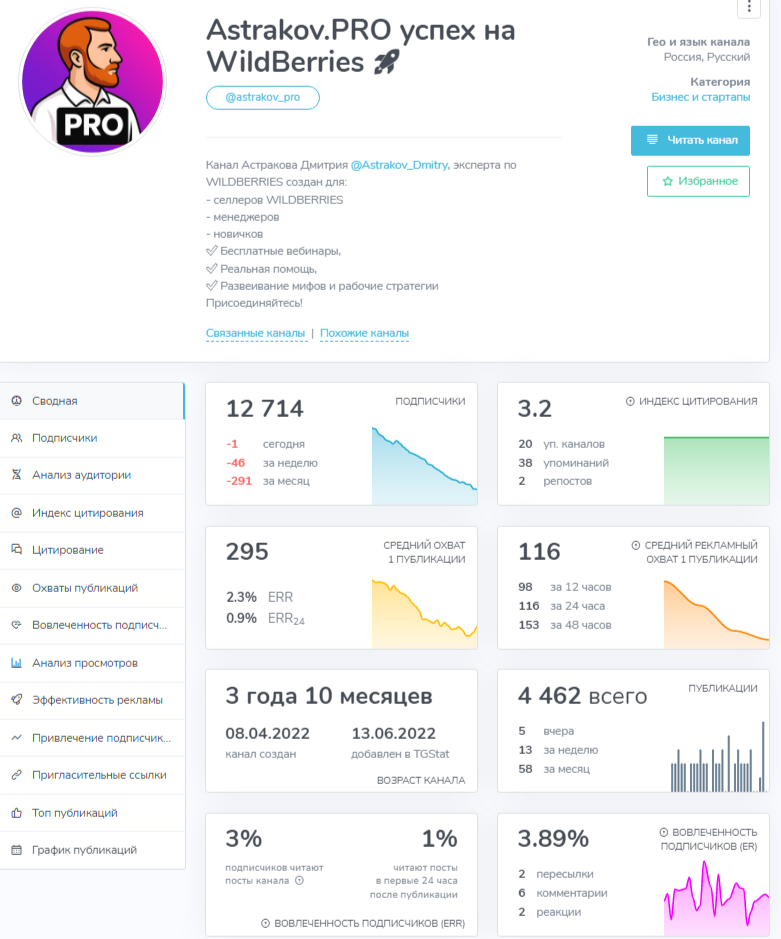Image resolution: width=781 pixels, height=939 pixels.
Task: Click info icon beside ВОВЛЕЧЕННОСТЬ ПОДПИСЧИКОВ (ERR)
Action: 265,923
